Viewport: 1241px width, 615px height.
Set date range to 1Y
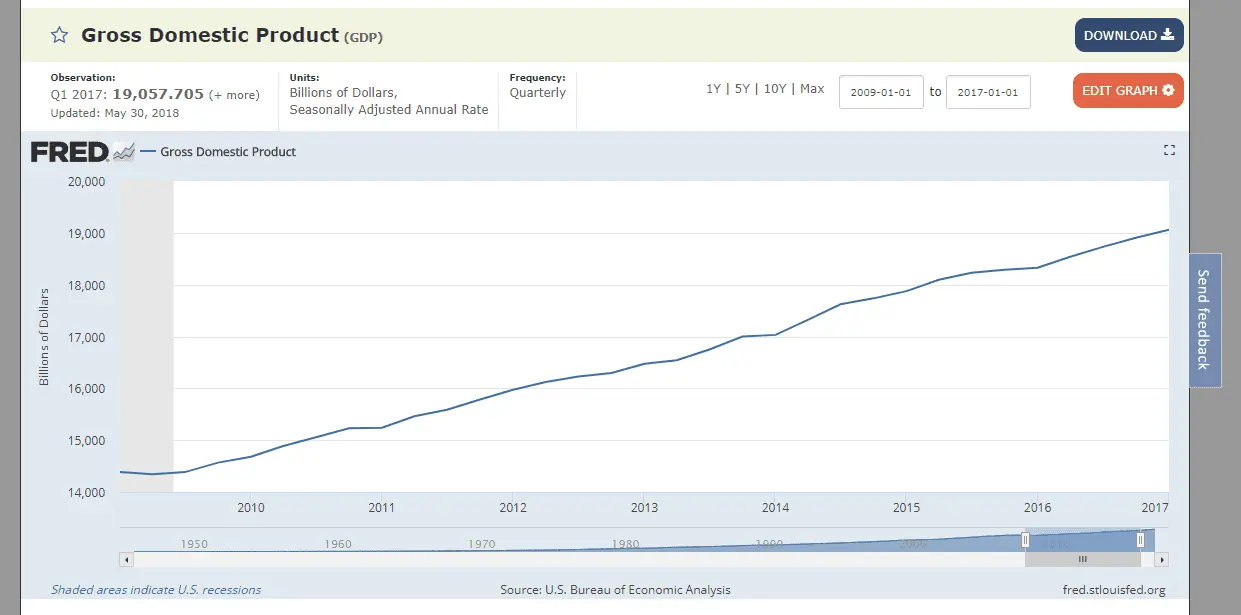pos(713,89)
